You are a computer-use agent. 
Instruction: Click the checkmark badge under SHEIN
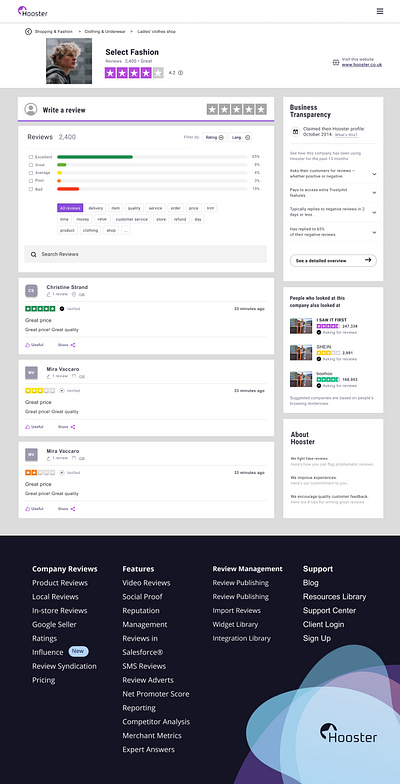[x=318, y=359]
